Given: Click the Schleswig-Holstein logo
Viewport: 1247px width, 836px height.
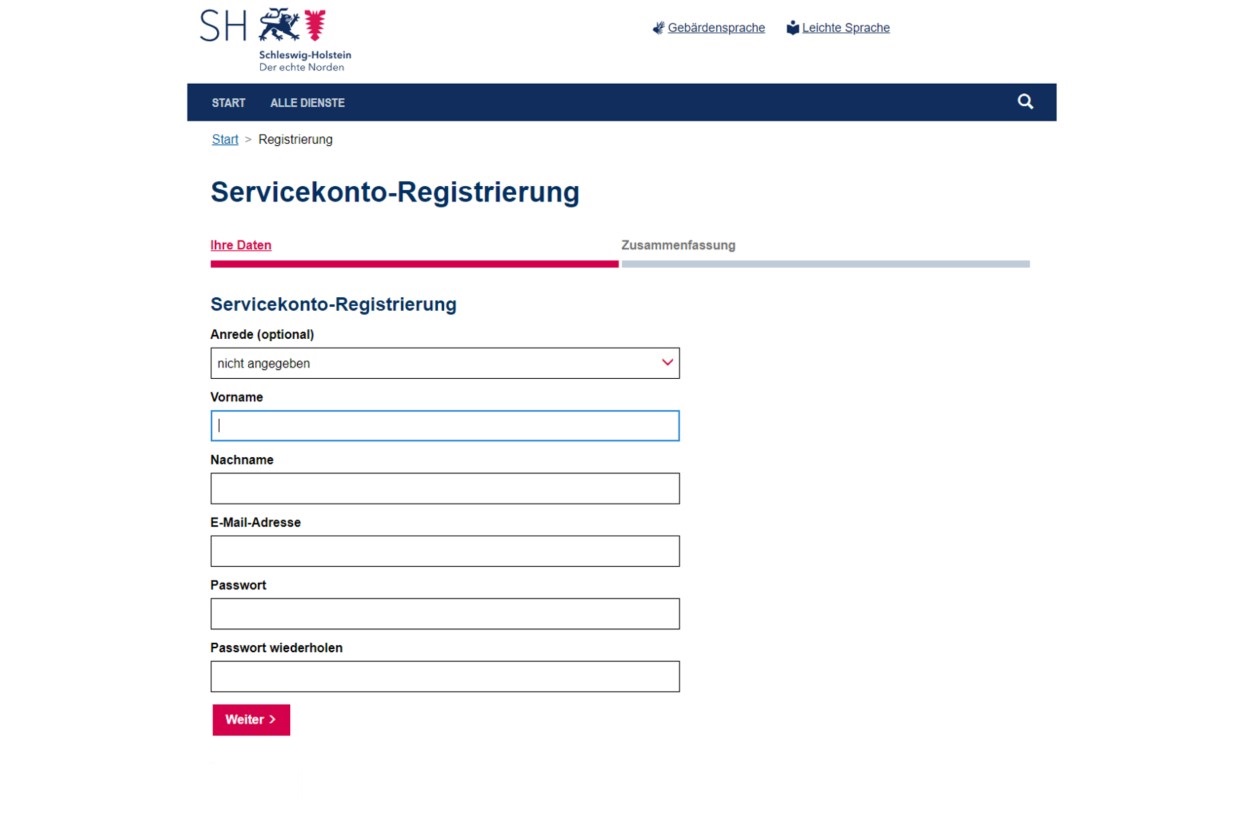Looking at the screenshot, I should click(x=276, y=40).
